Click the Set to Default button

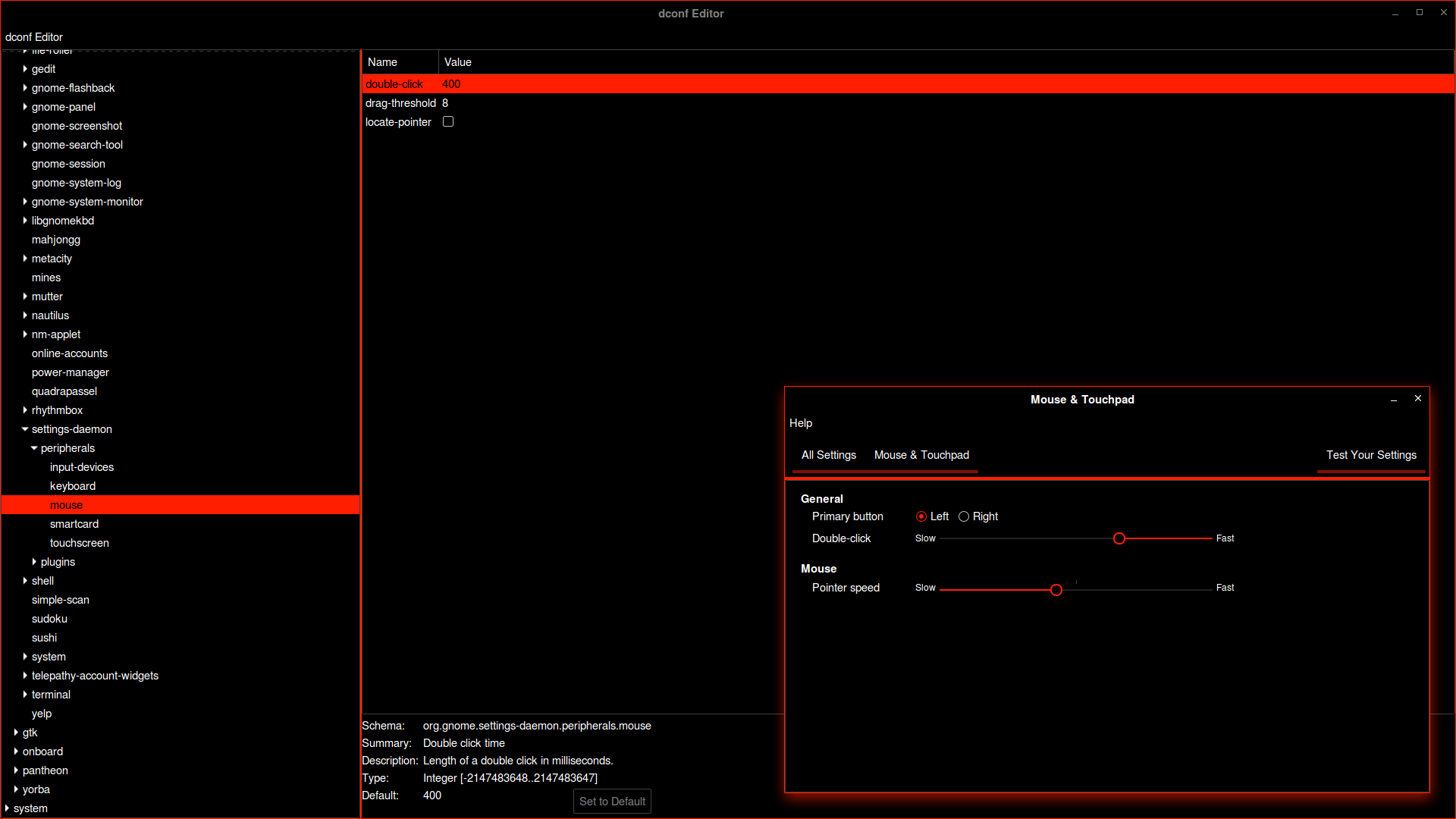click(611, 801)
